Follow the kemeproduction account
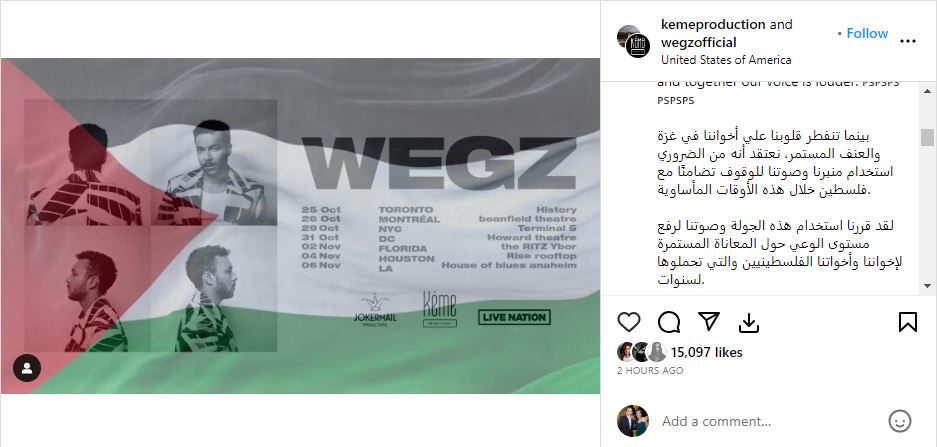Screen dimensions: 937x447 click(x=867, y=33)
